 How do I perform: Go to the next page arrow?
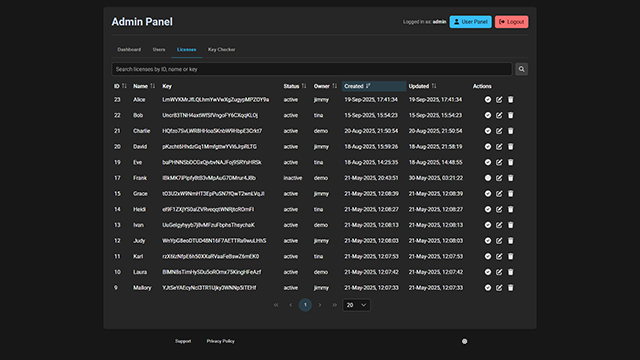click(x=320, y=305)
